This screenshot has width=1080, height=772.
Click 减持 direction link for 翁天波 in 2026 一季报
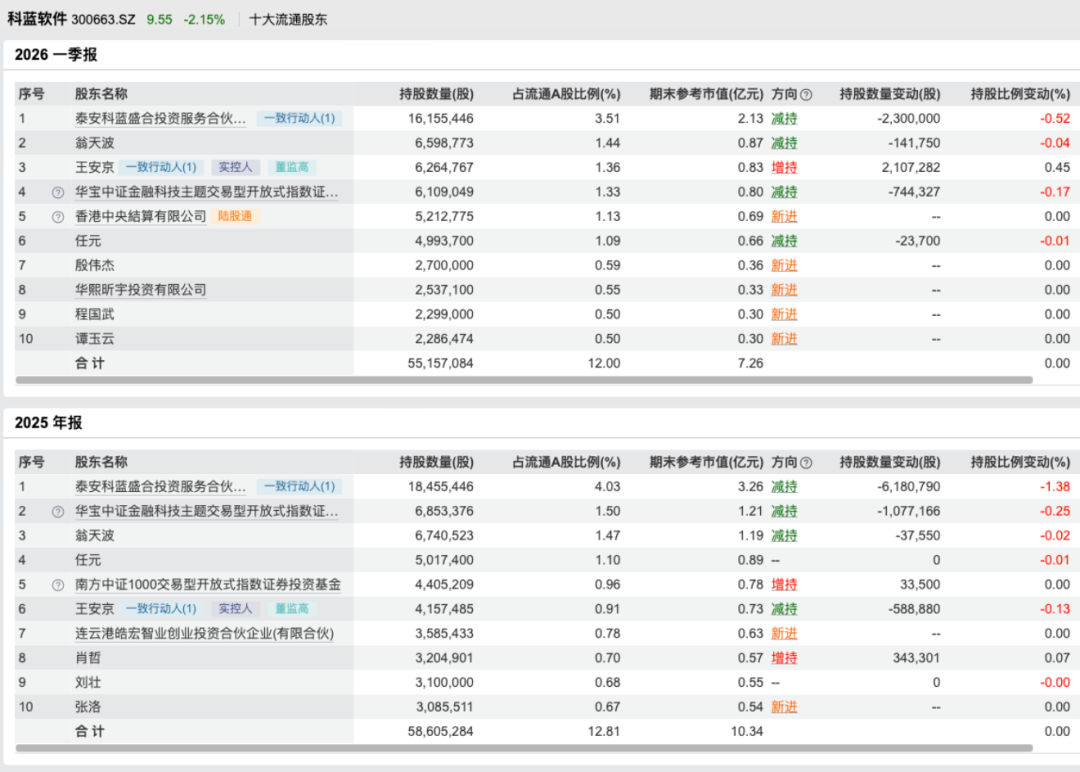(x=784, y=143)
